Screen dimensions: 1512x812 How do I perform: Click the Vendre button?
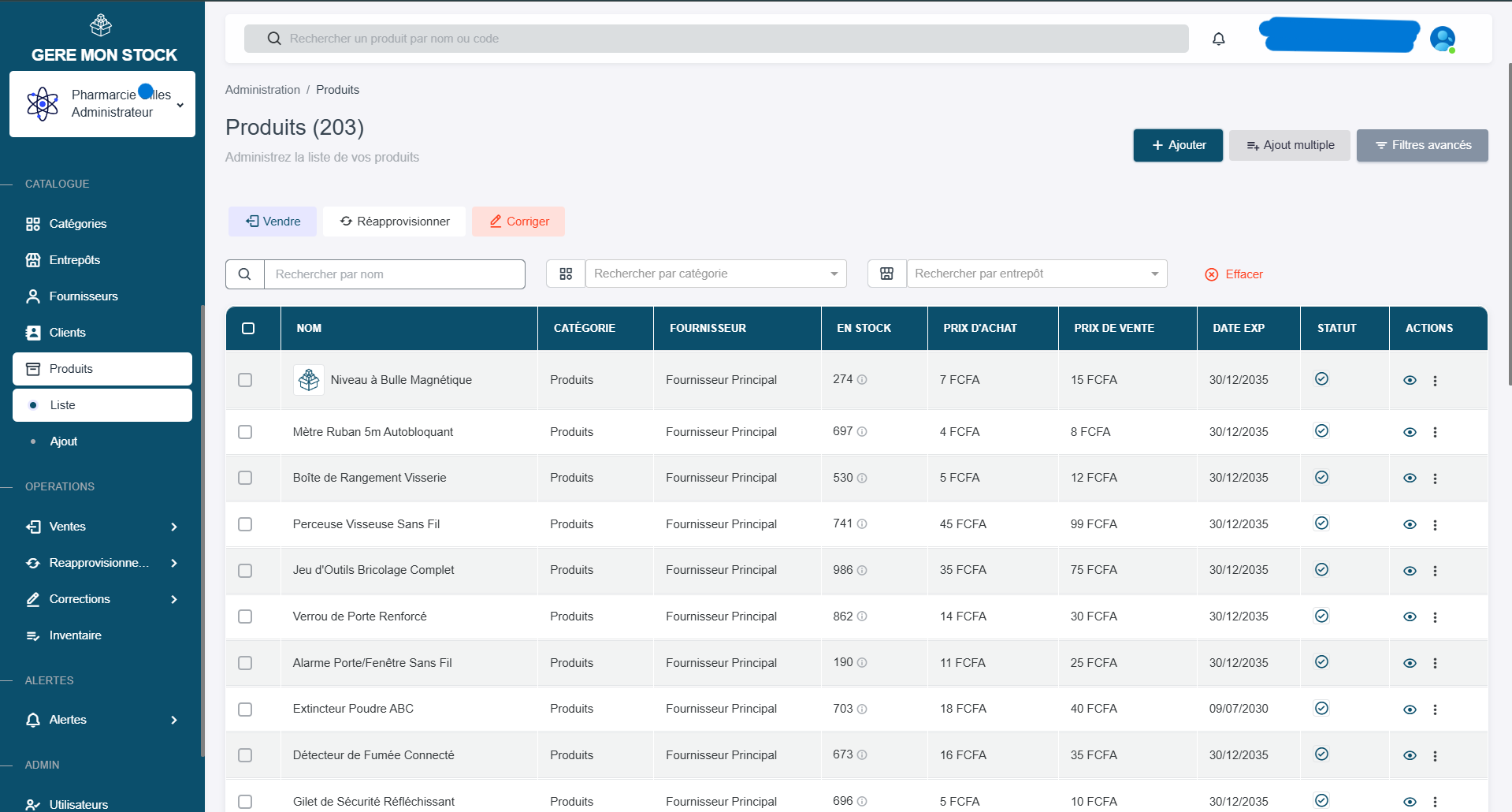coord(273,222)
